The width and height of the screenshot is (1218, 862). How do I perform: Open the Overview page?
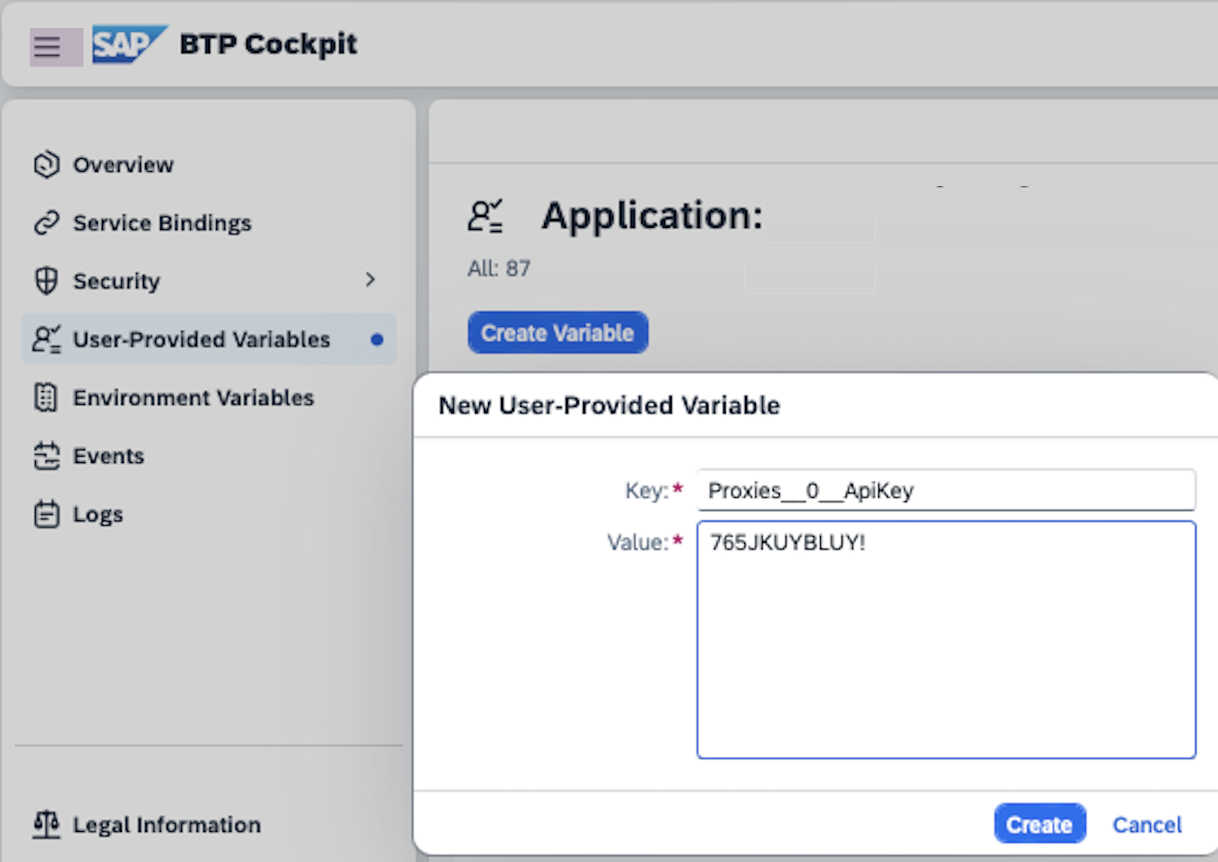click(123, 165)
